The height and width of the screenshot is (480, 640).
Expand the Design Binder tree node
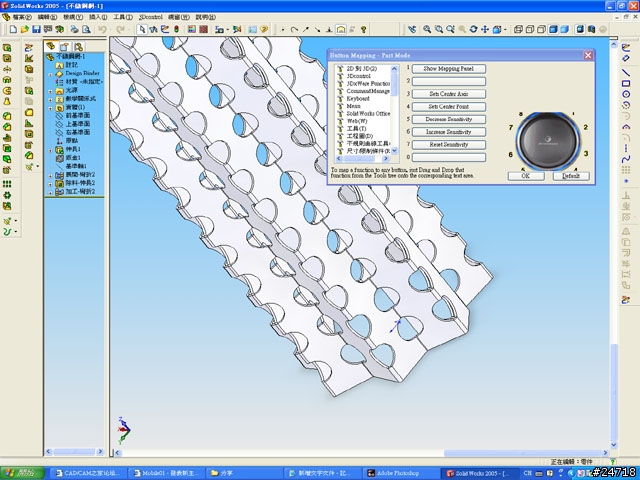pos(51,74)
